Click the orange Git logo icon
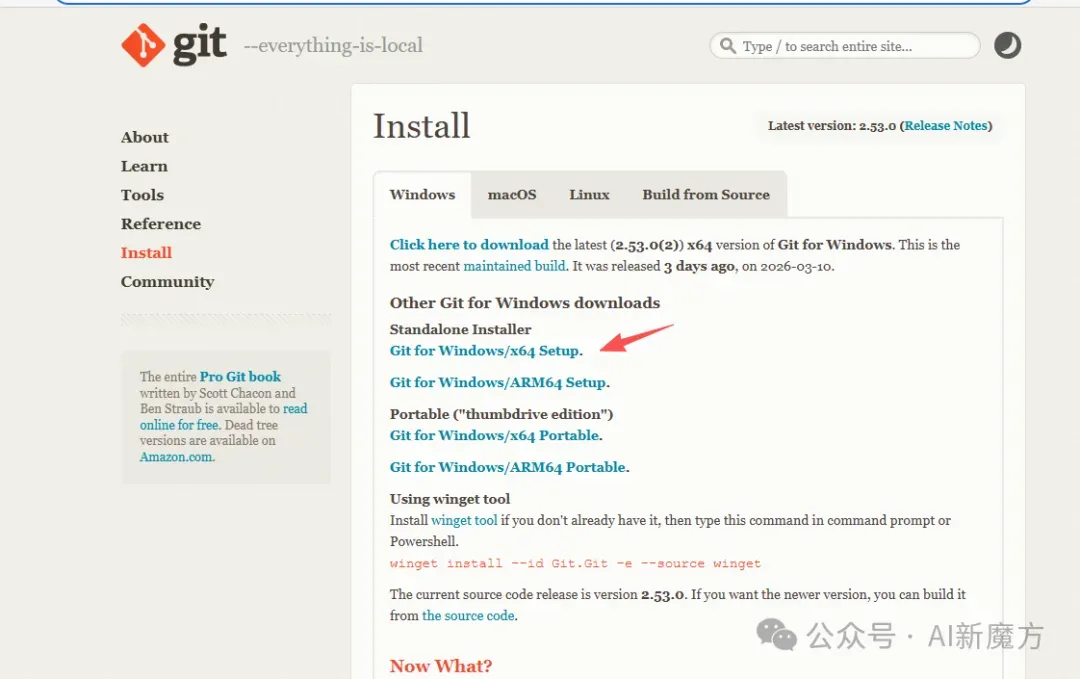The image size is (1080, 679). 143,45
